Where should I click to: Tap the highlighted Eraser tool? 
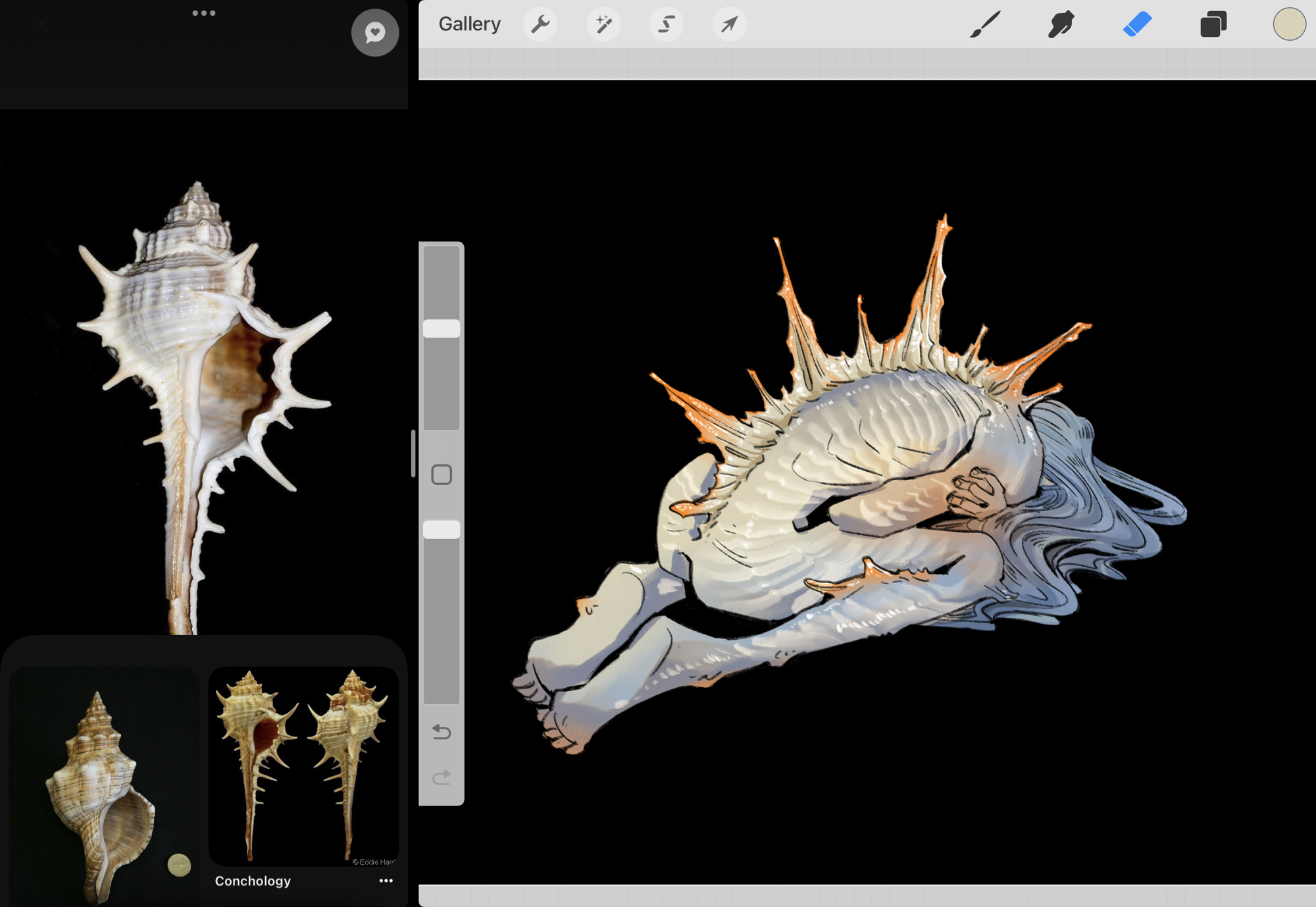tap(1137, 24)
